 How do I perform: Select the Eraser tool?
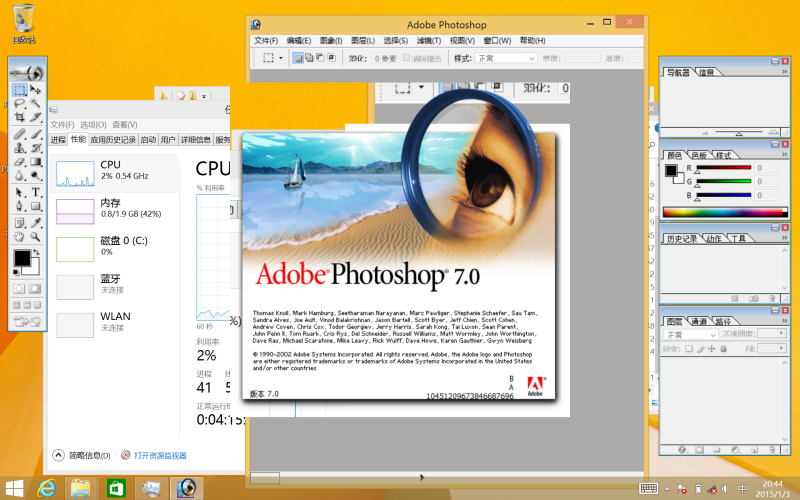(x=19, y=162)
